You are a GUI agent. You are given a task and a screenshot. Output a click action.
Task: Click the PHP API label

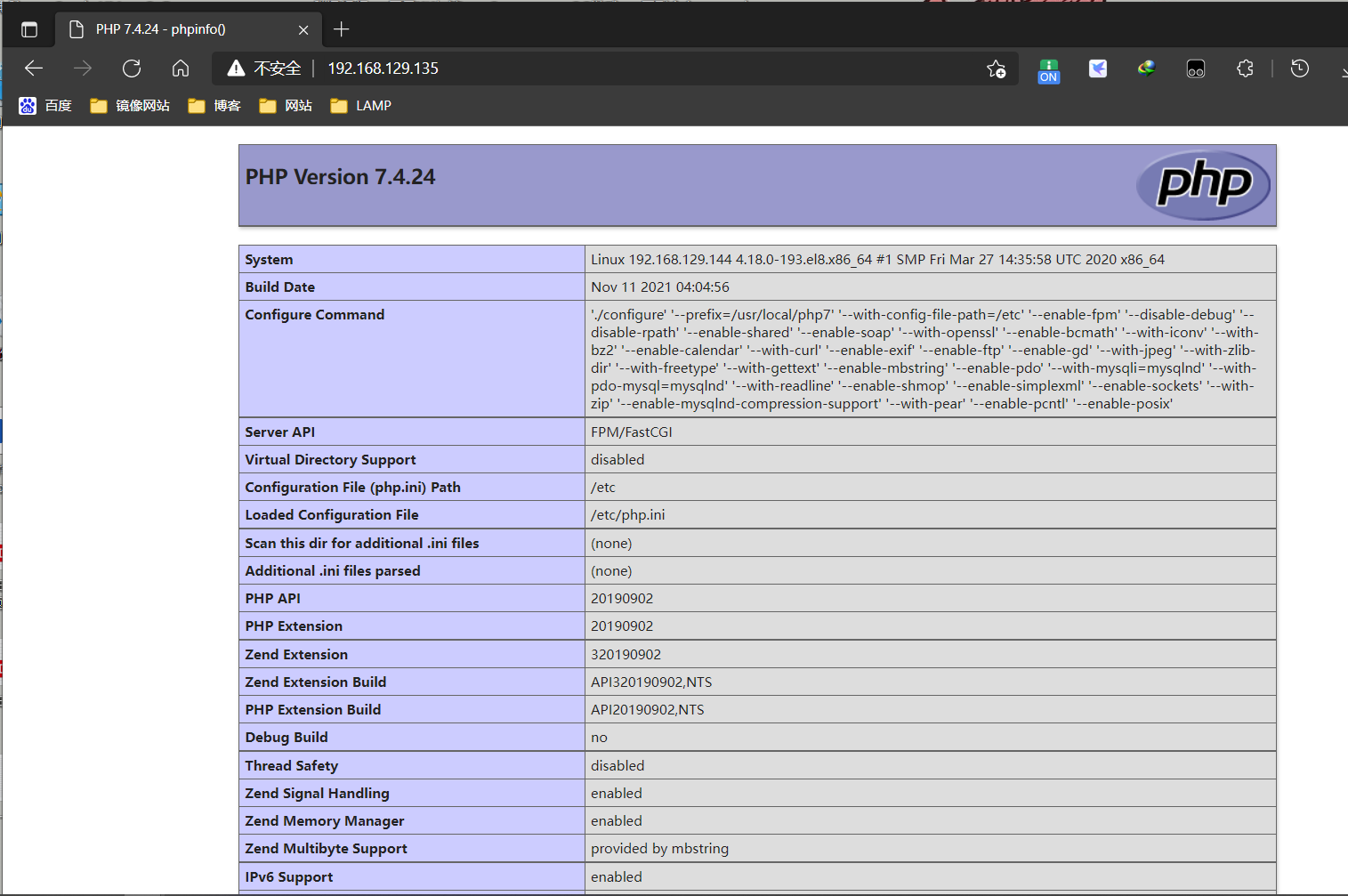273,599
